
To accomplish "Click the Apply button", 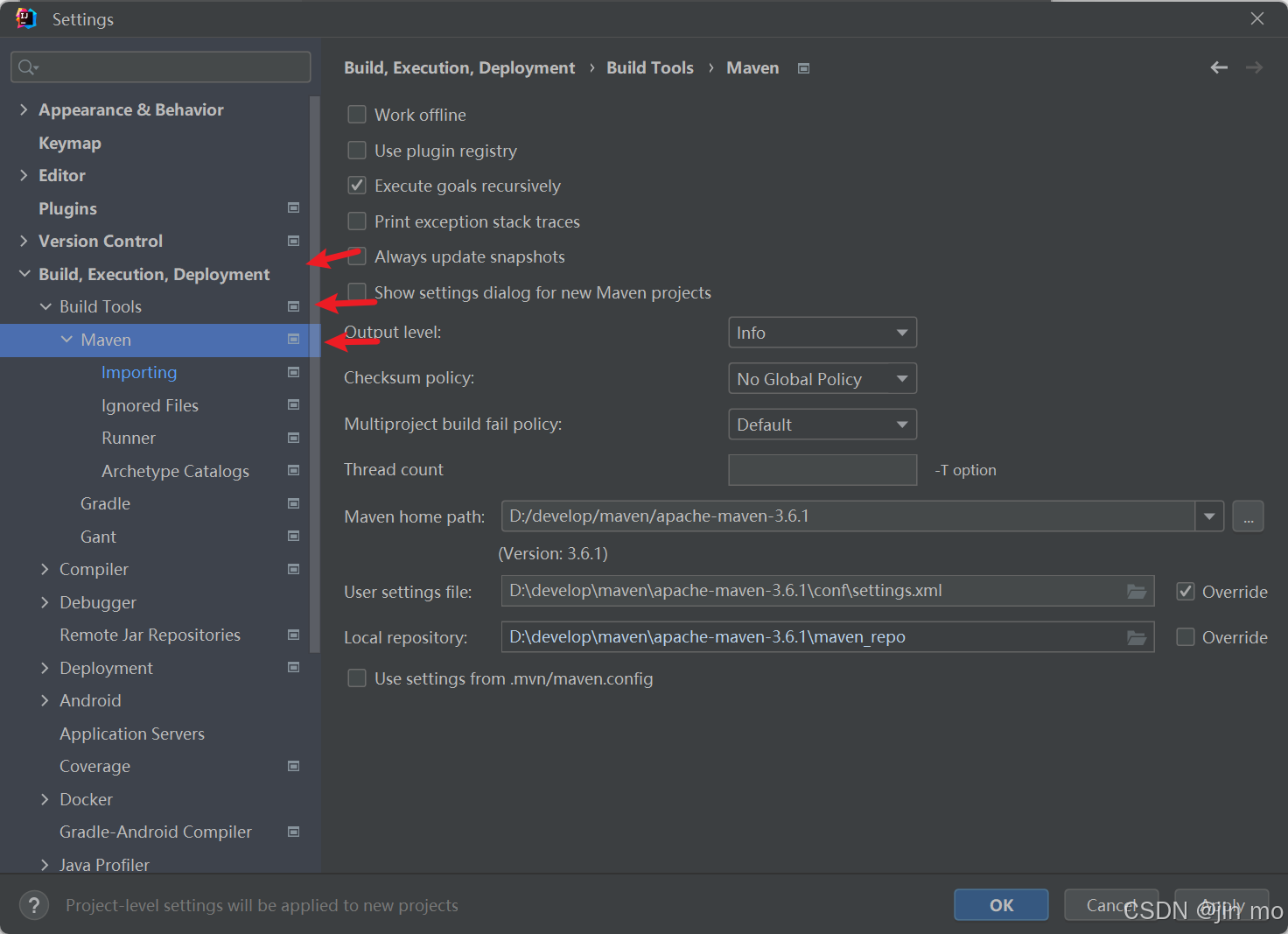I will point(1221,905).
